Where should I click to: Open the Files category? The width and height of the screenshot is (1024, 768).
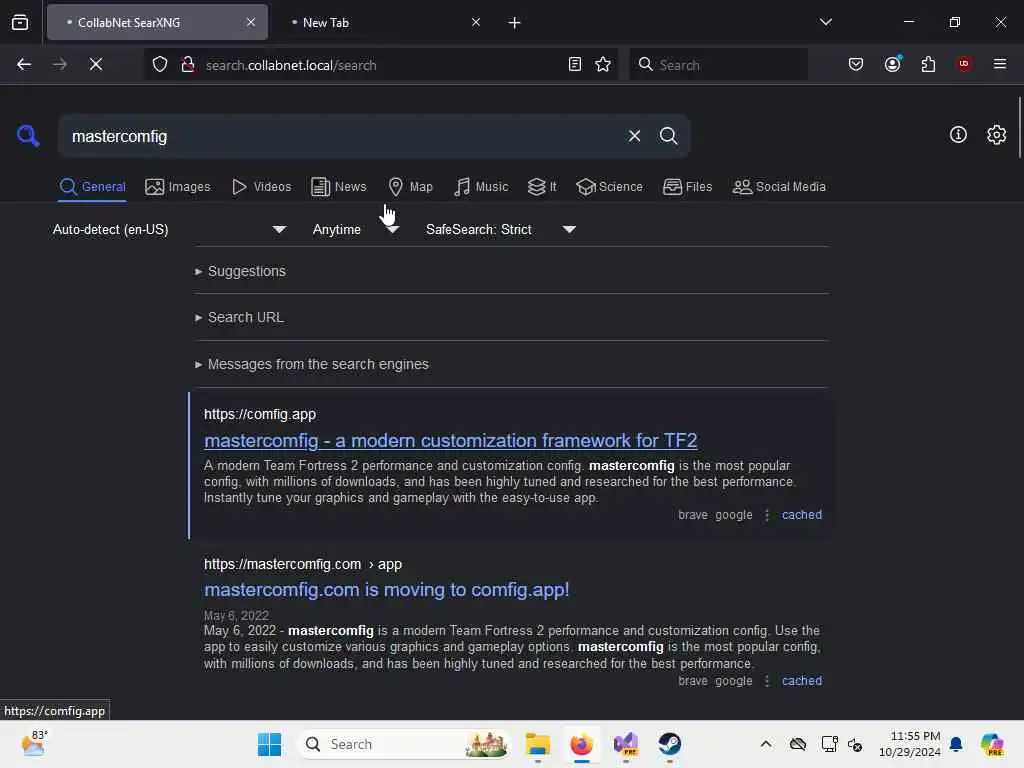pyautogui.click(x=687, y=187)
